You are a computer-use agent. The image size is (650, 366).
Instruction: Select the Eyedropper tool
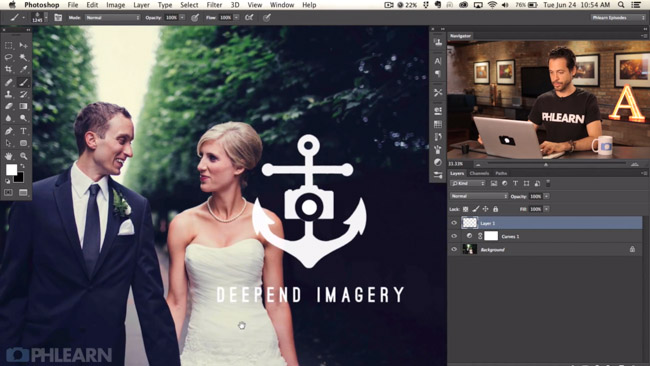pos(23,69)
